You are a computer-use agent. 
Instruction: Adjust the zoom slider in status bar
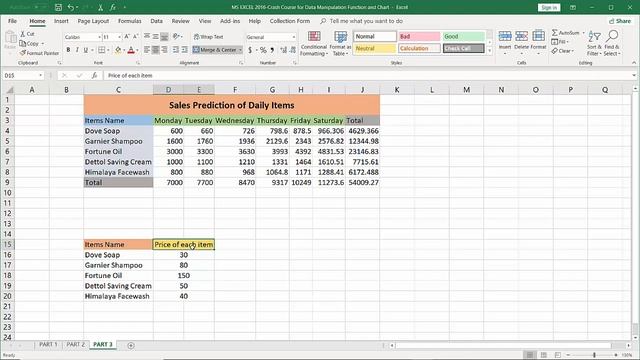(x=594, y=355)
